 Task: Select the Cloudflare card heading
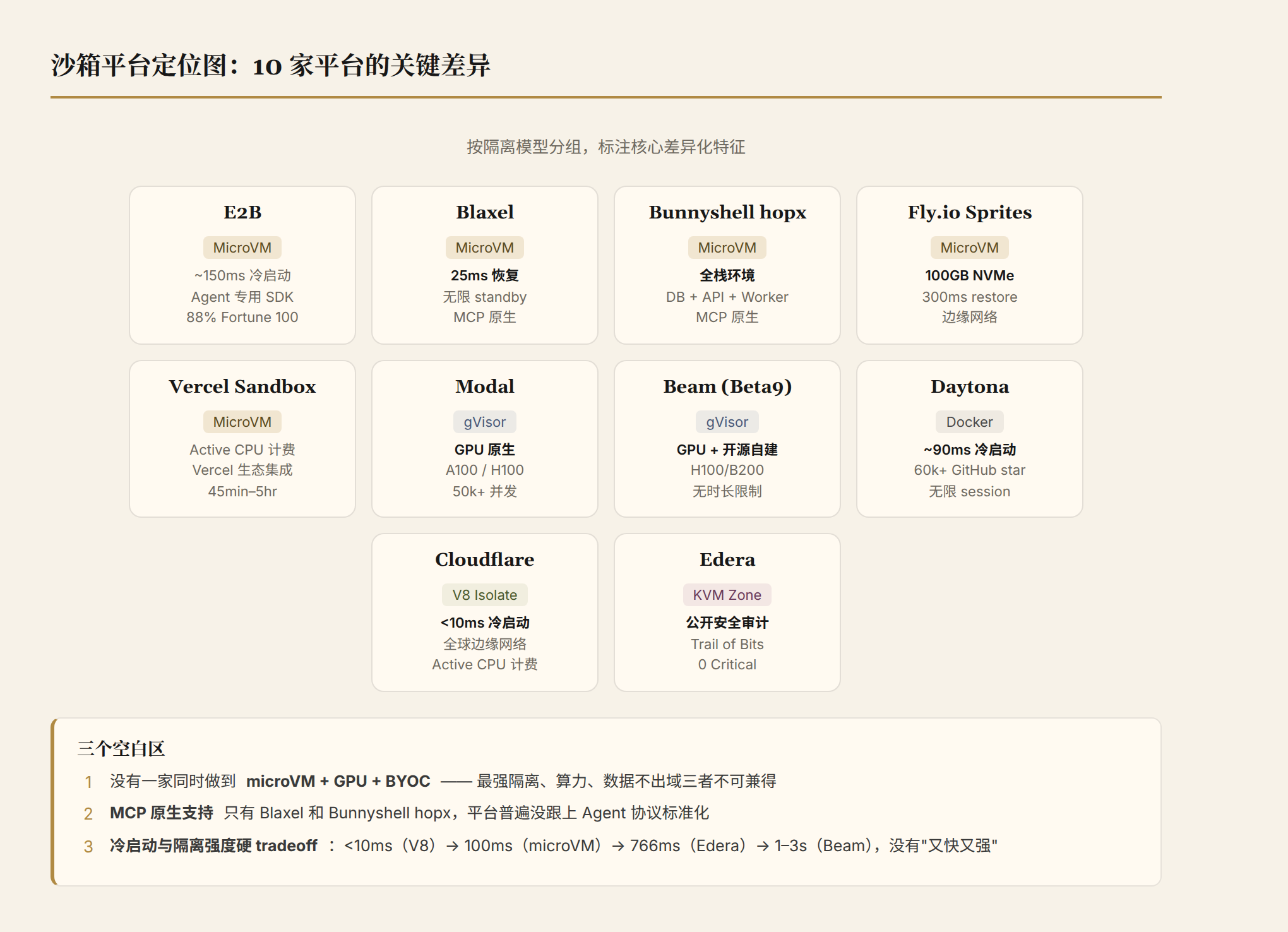pos(485,559)
